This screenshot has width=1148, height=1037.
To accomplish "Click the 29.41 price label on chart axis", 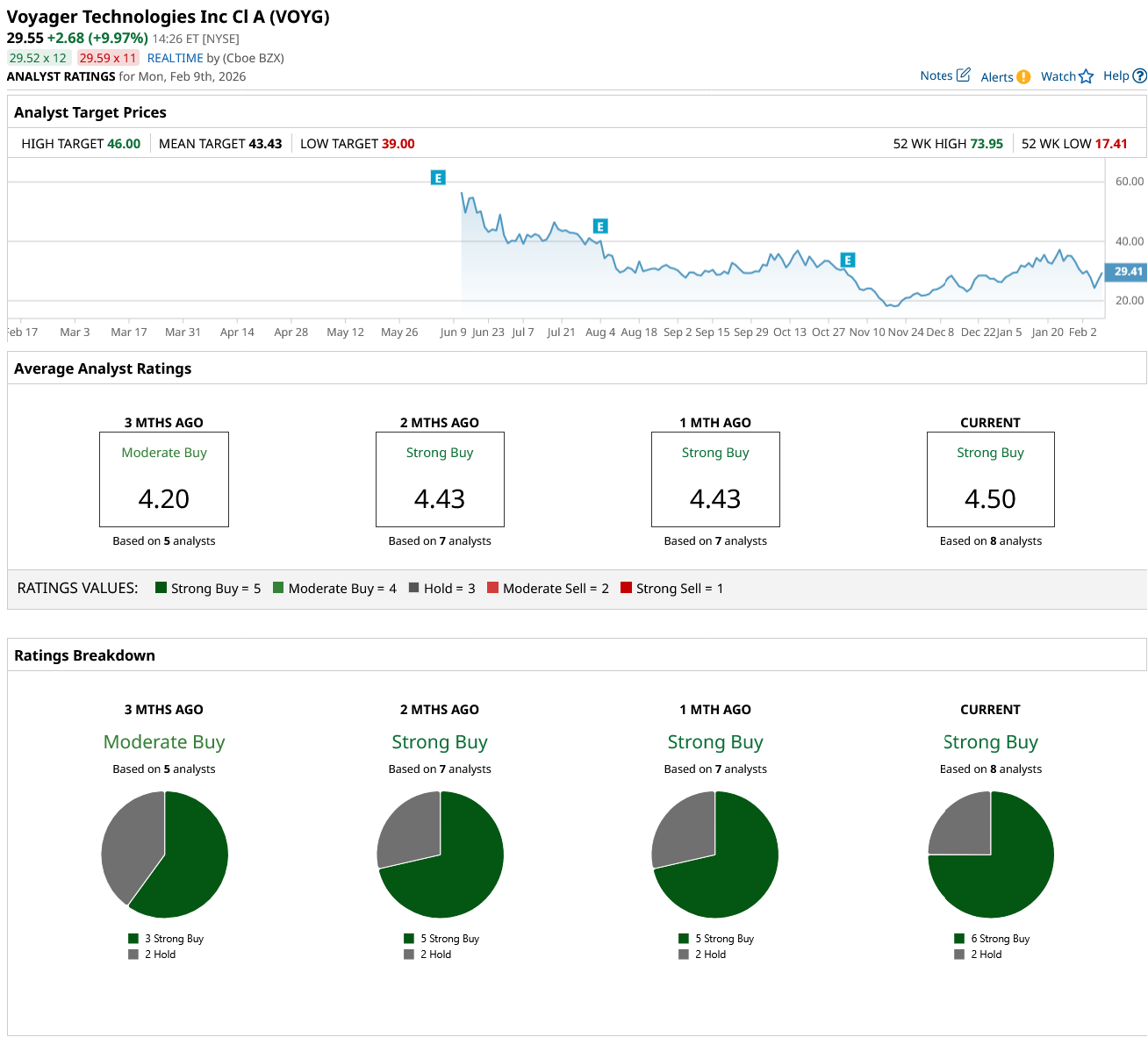I will coord(1127,272).
